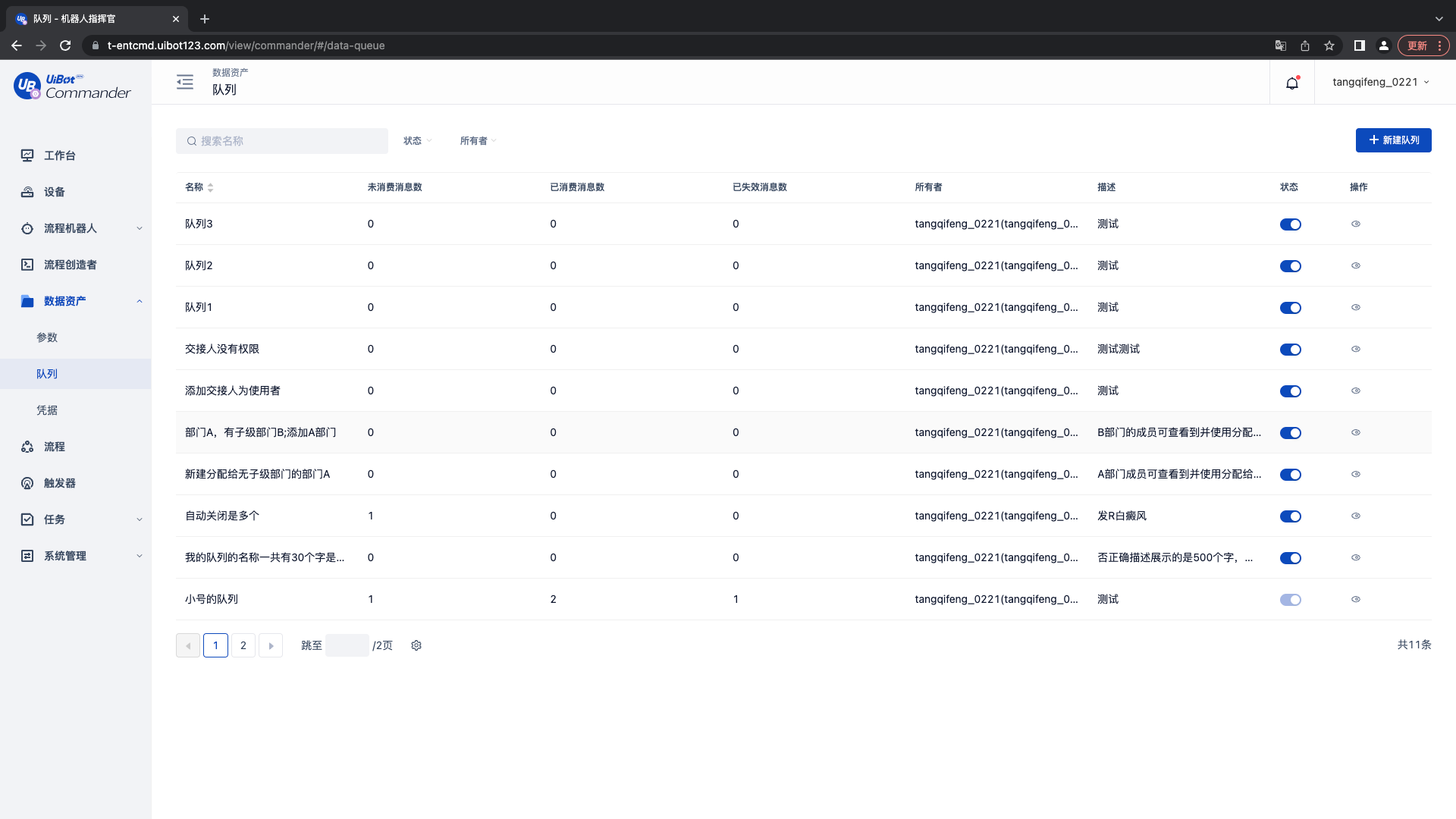
Task: Collapse the sidebar with the menu fold icon
Action: tap(185, 82)
